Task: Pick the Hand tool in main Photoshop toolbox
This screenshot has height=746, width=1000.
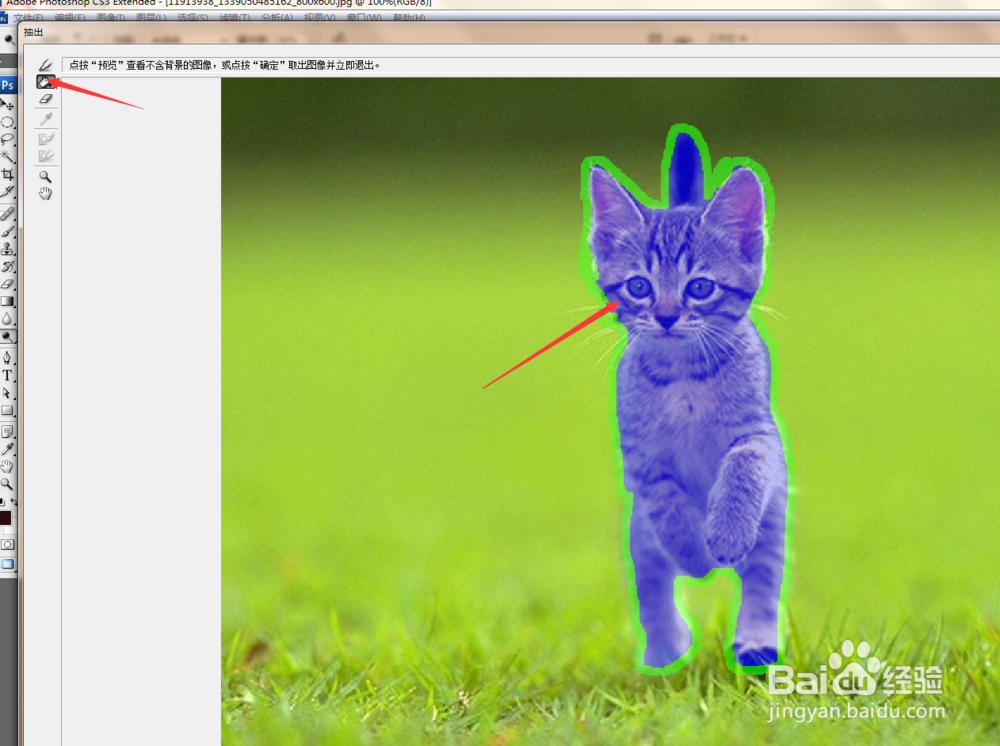Action: click(8, 466)
